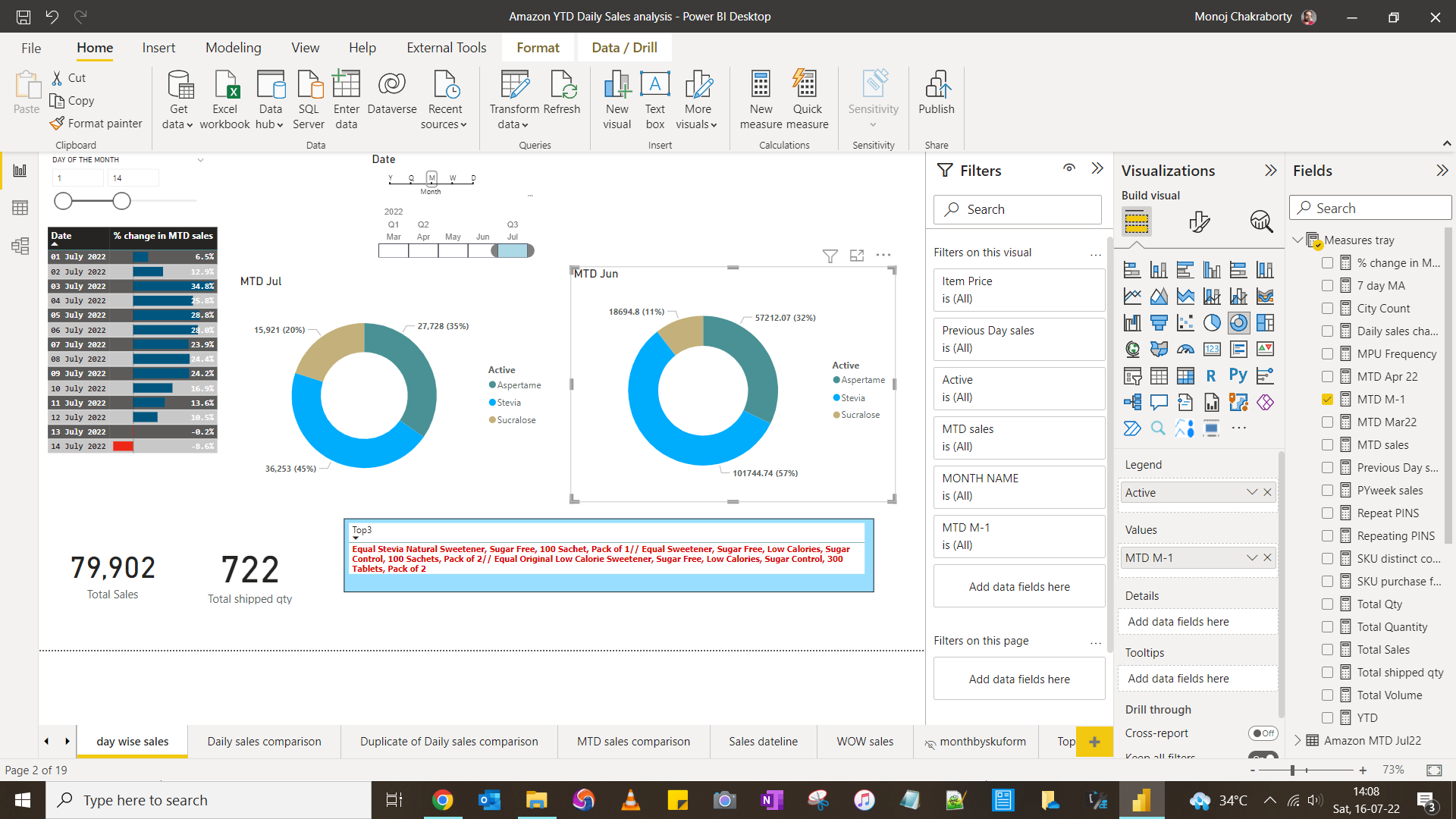Screen dimensions: 1456x819
Task: Open the MTD M-1 values dropdown arrow
Action: click(x=1251, y=557)
